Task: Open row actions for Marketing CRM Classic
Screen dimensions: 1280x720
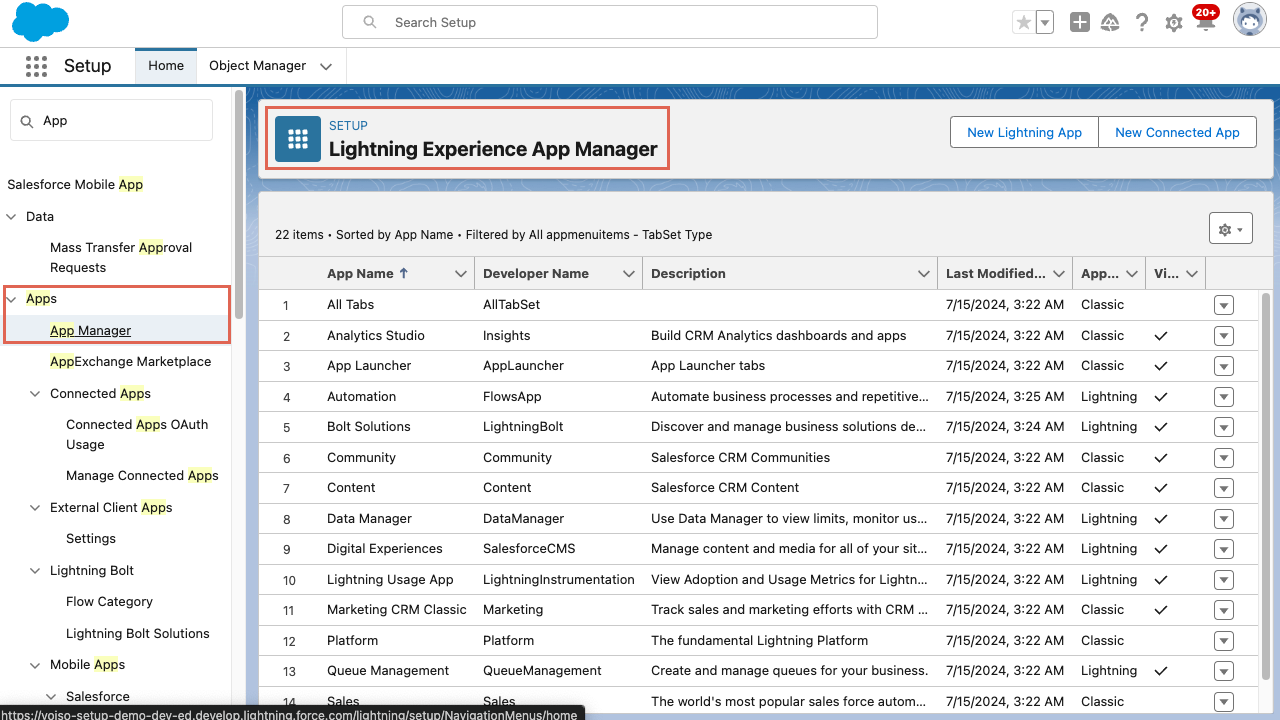Action: pyautogui.click(x=1224, y=610)
